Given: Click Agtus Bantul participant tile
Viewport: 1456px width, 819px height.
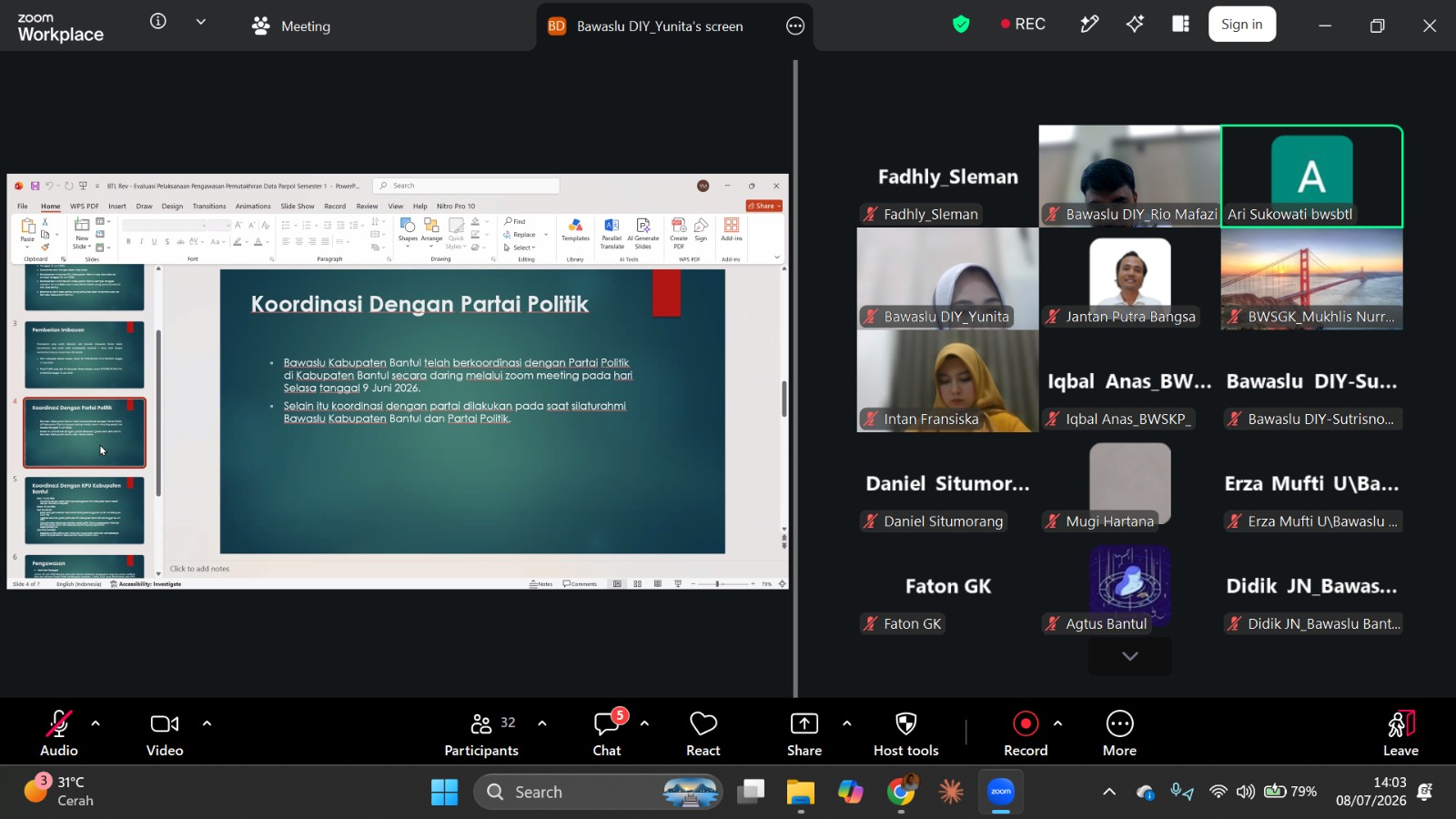Looking at the screenshot, I should pyautogui.click(x=1130, y=586).
